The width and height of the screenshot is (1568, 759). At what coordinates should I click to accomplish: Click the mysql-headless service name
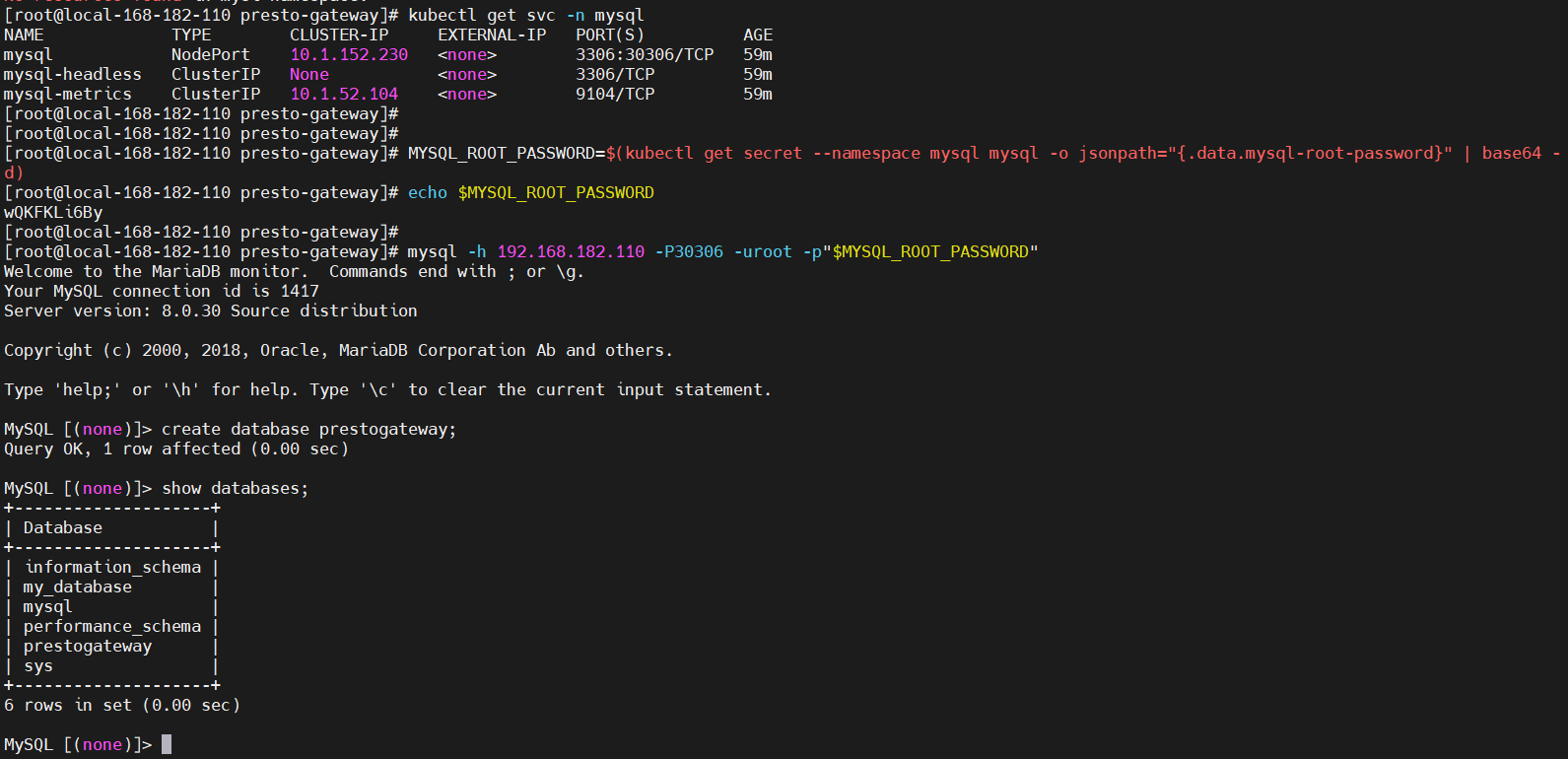pyautogui.click(x=73, y=75)
